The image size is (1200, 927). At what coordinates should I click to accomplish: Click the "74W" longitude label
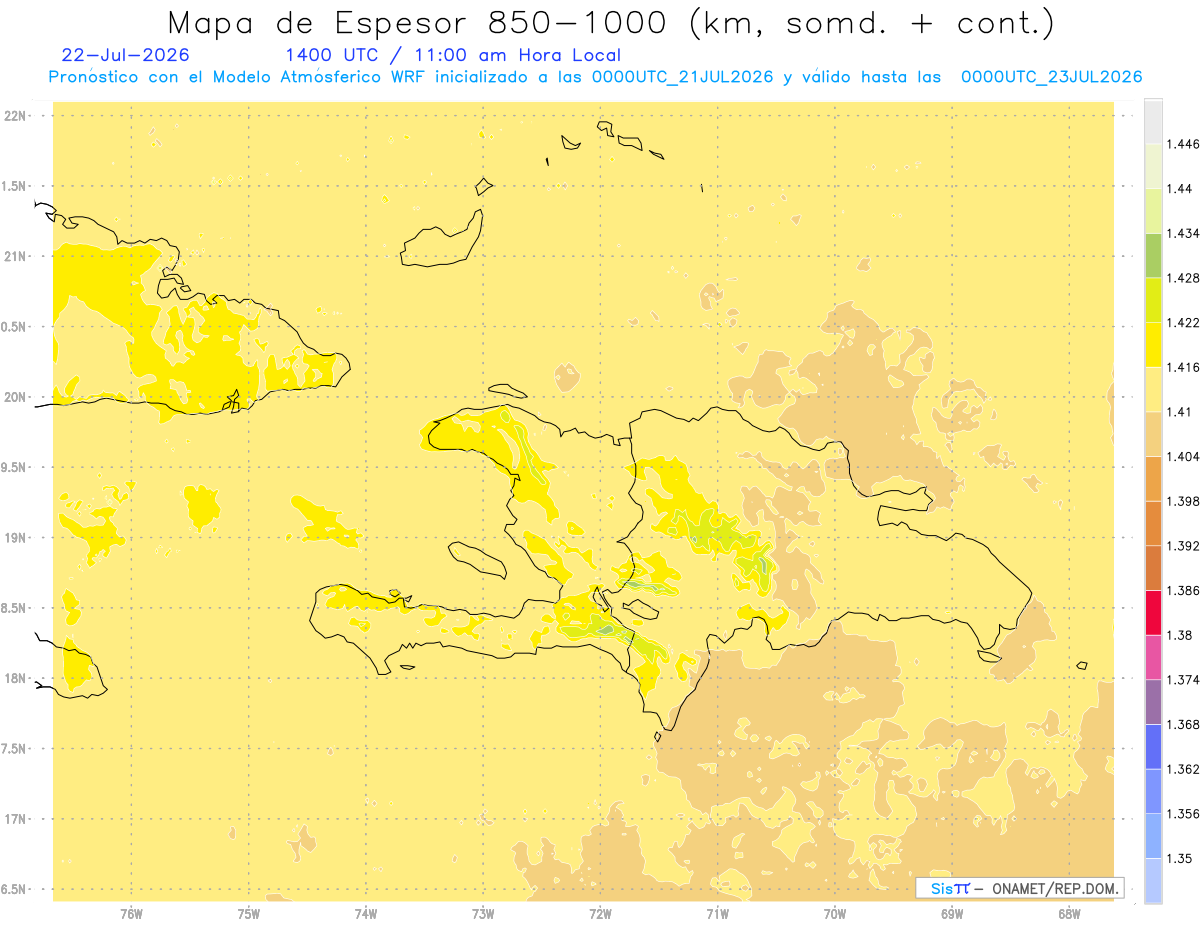[x=366, y=914]
